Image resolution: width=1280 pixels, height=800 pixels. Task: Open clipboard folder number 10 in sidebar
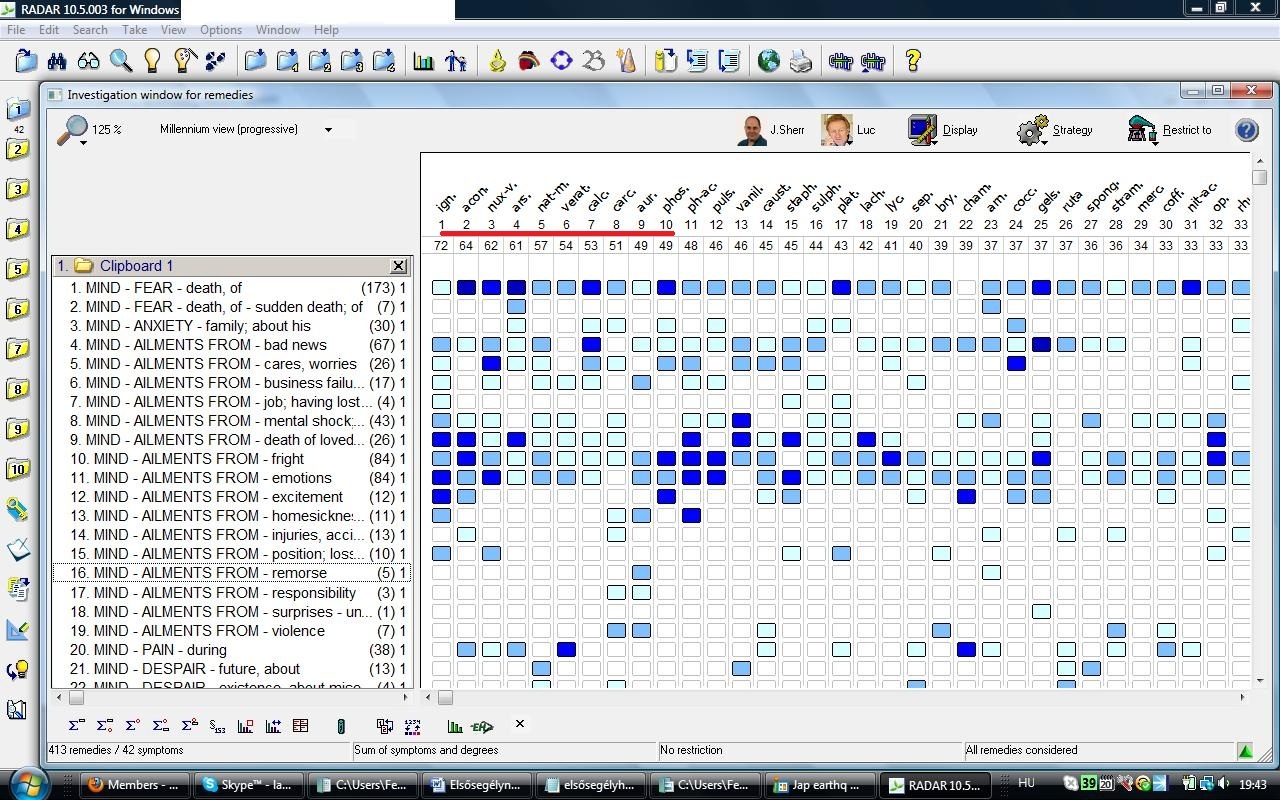(x=17, y=469)
